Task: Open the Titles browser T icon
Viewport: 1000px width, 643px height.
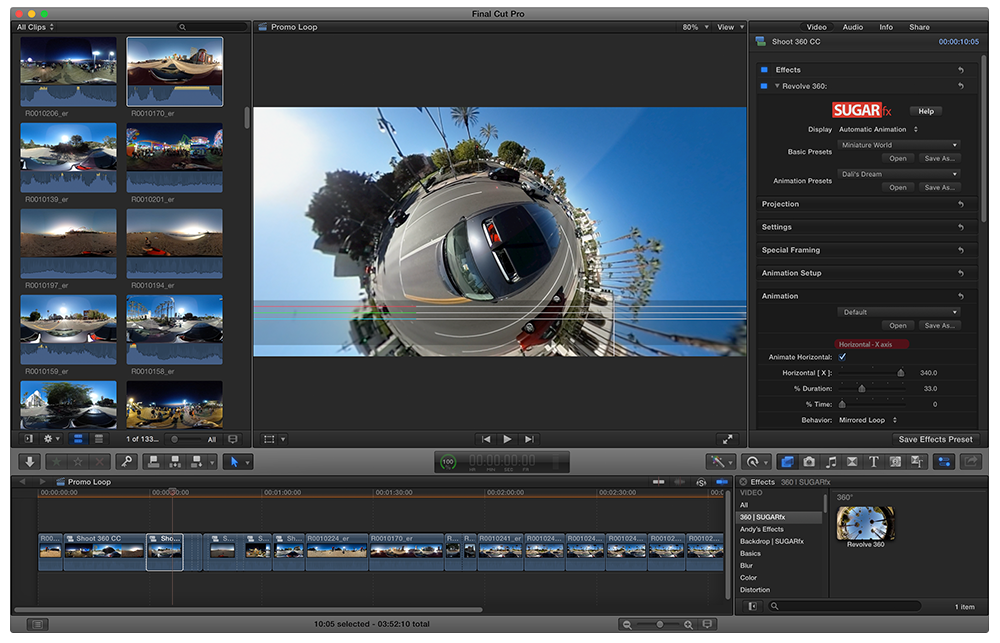Action: coord(873,461)
